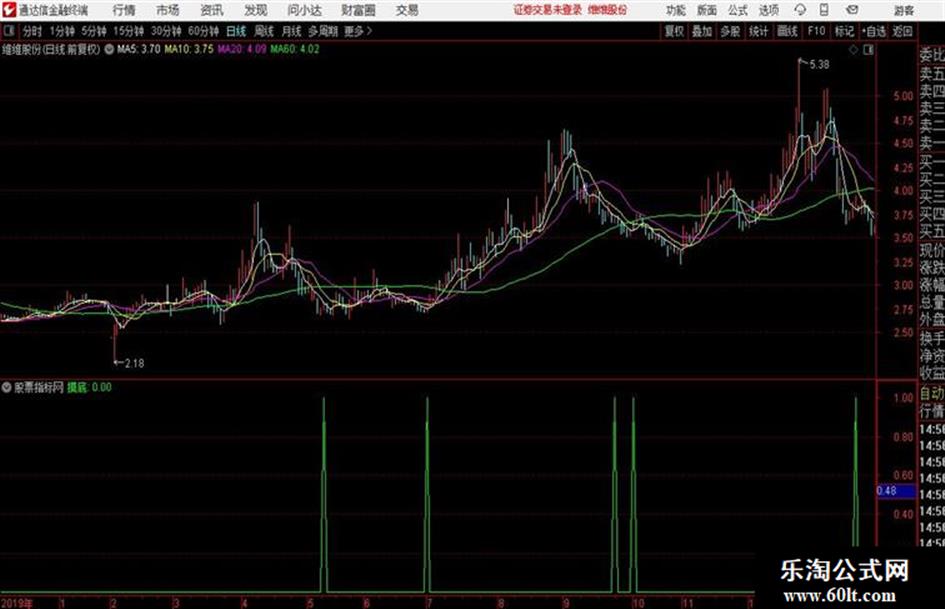Click the 游客 guest account label
Image resolution: width=945 pixels, height=609 pixels.
(903, 10)
